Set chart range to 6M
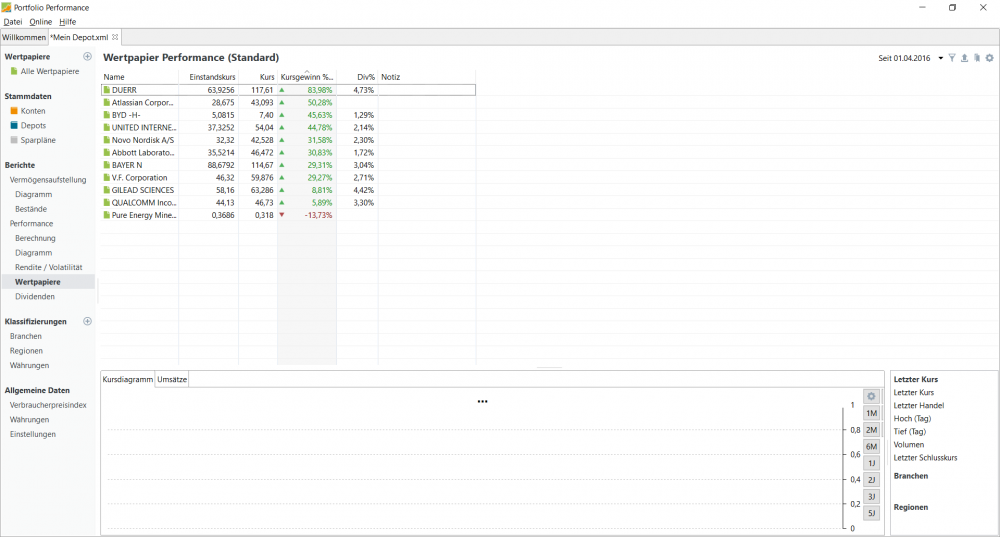The height and width of the screenshot is (537, 1000). [871, 446]
